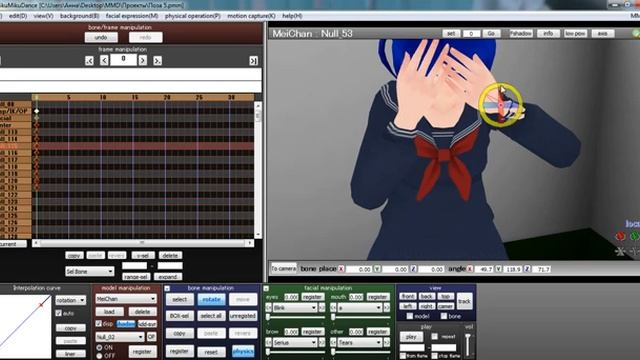
Task: Previous eyes morph arrow beside Blink
Action: pyautogui.click(x=269, y=307)
